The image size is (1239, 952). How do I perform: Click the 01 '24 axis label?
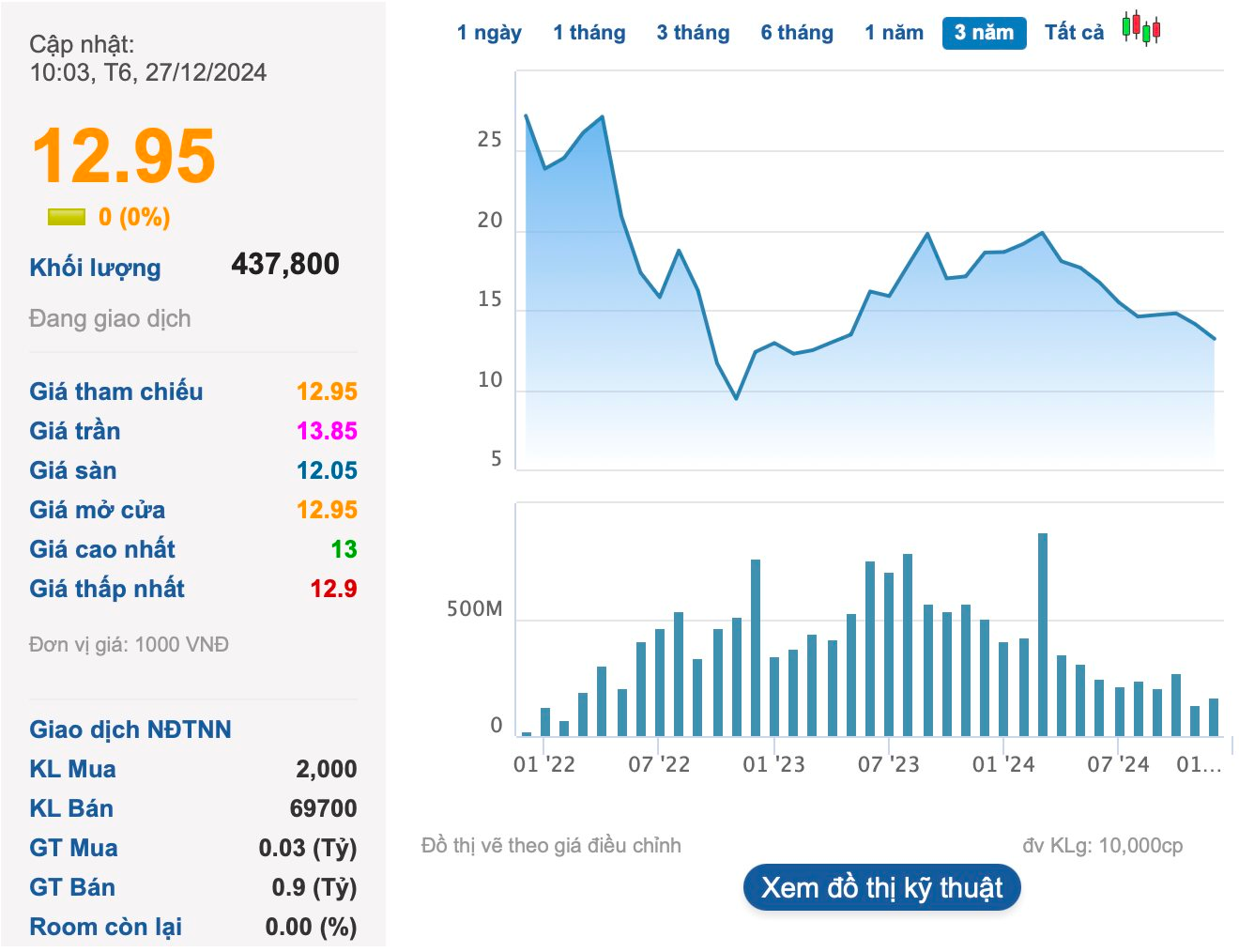1003,763
